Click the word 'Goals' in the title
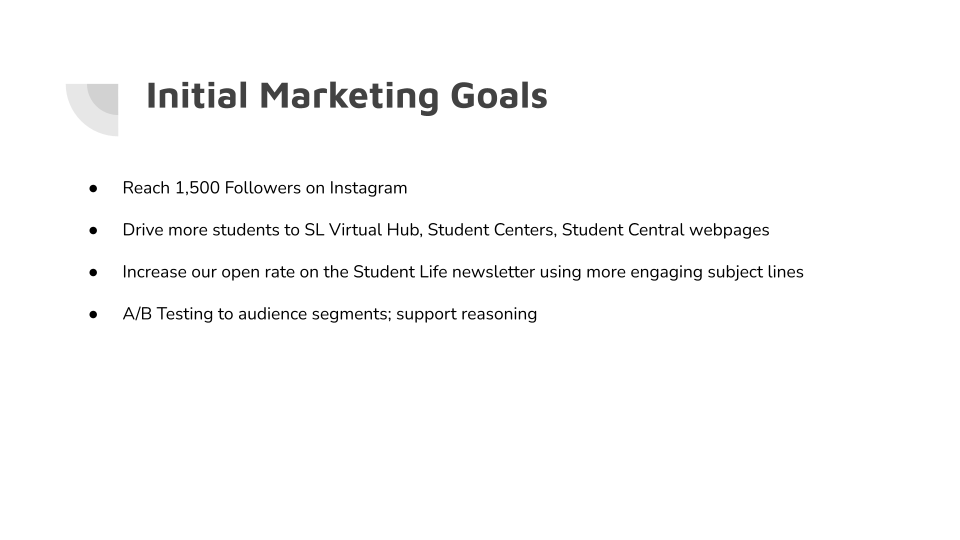 pyautogui.click(x=499, y=96)
